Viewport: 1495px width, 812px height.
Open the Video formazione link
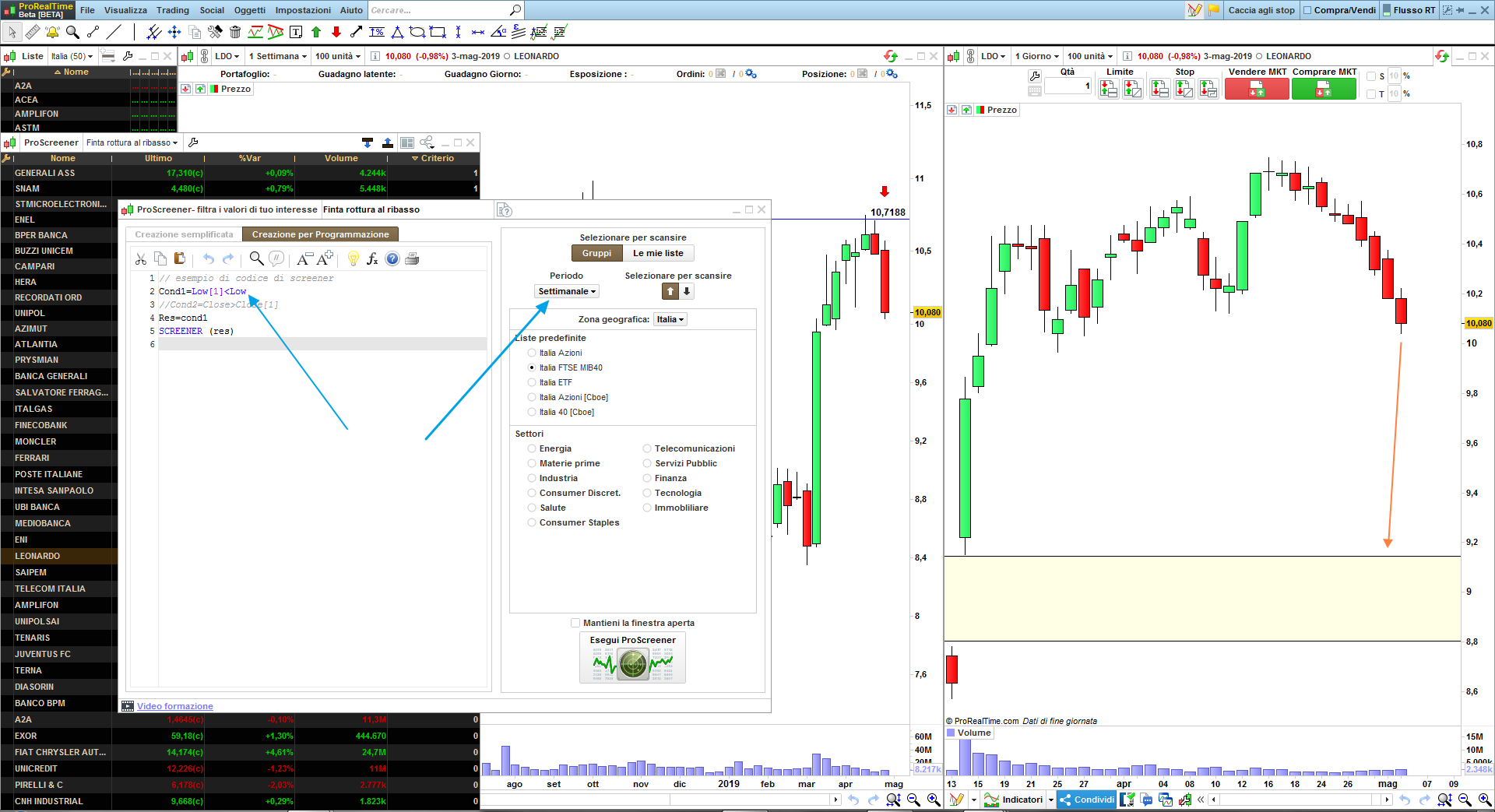(175, 706)
